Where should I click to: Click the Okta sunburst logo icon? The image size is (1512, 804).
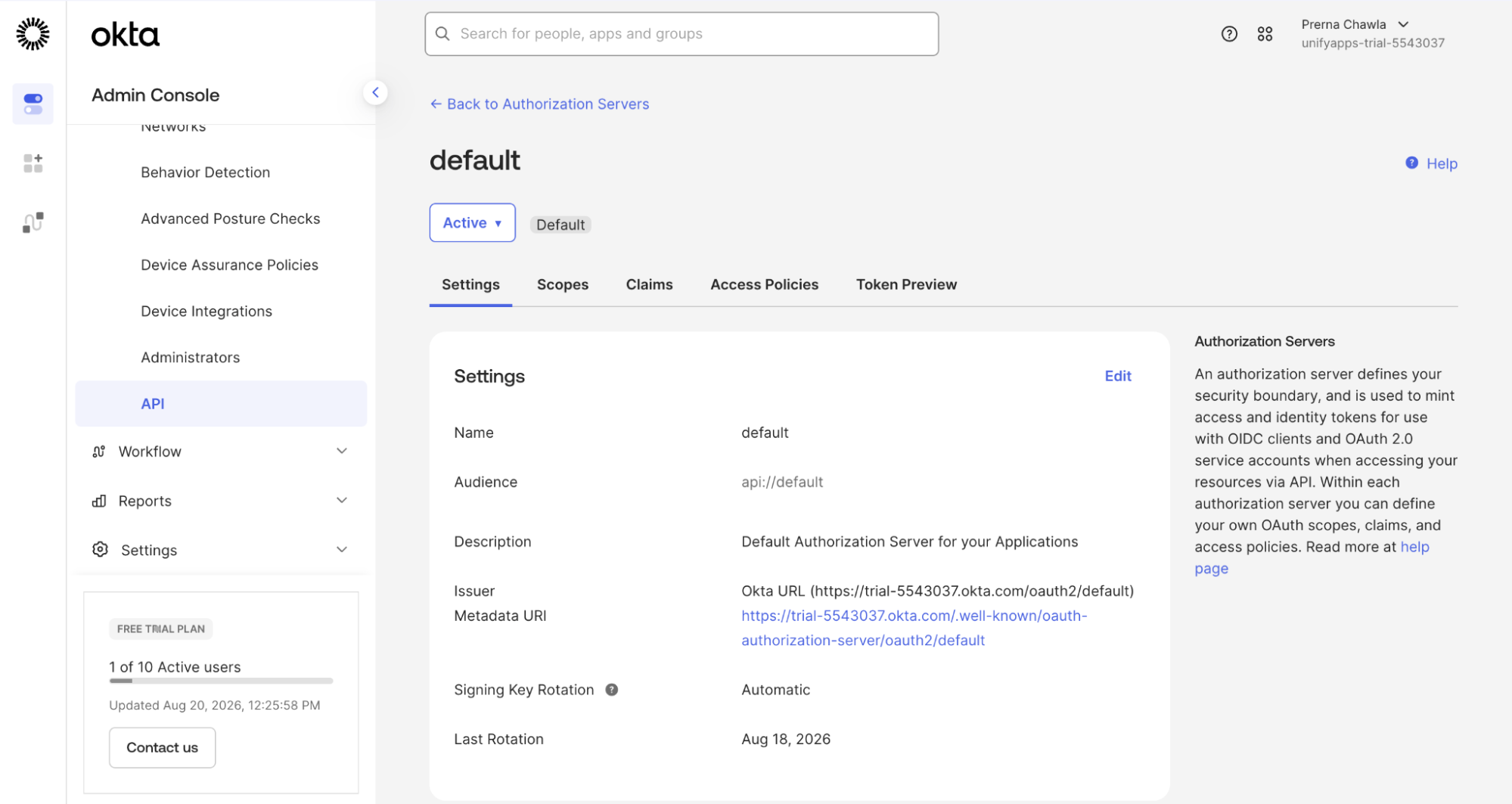(33, 34)
